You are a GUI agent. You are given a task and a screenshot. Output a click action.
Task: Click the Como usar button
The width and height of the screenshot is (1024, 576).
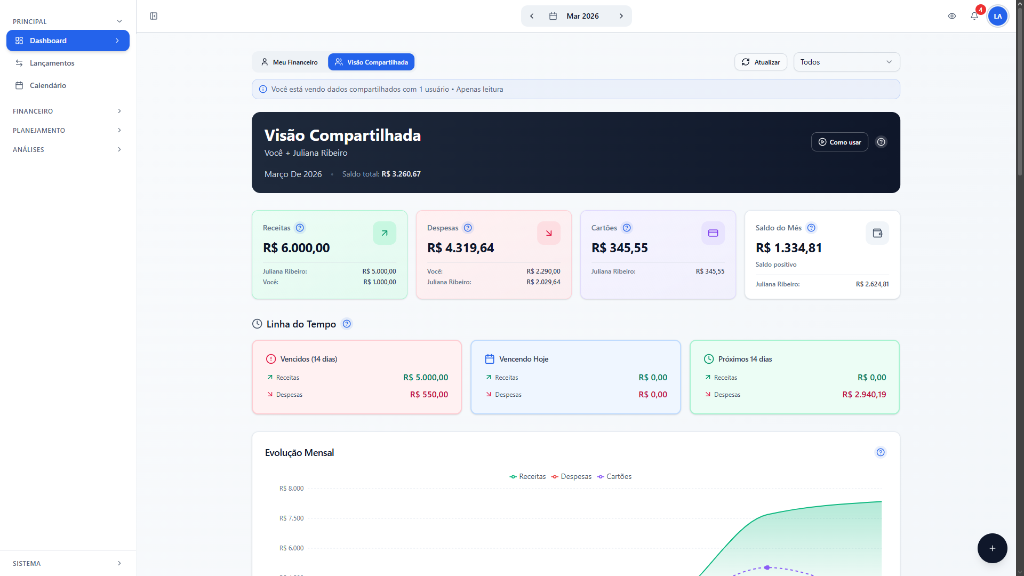pyautogui.click(x=840, y=142)
